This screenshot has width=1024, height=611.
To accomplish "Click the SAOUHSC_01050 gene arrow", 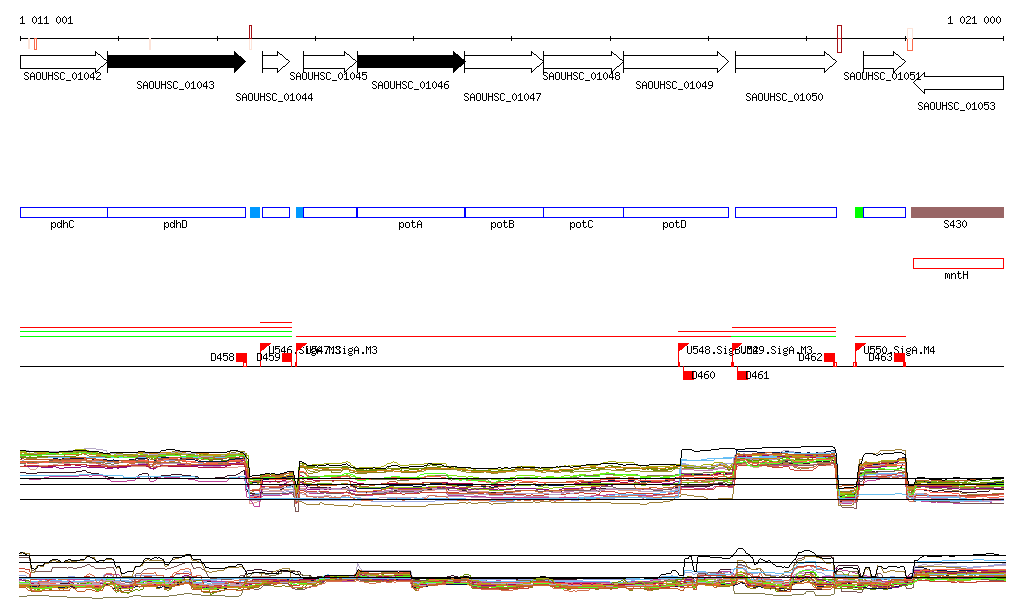I will [785, 62].
